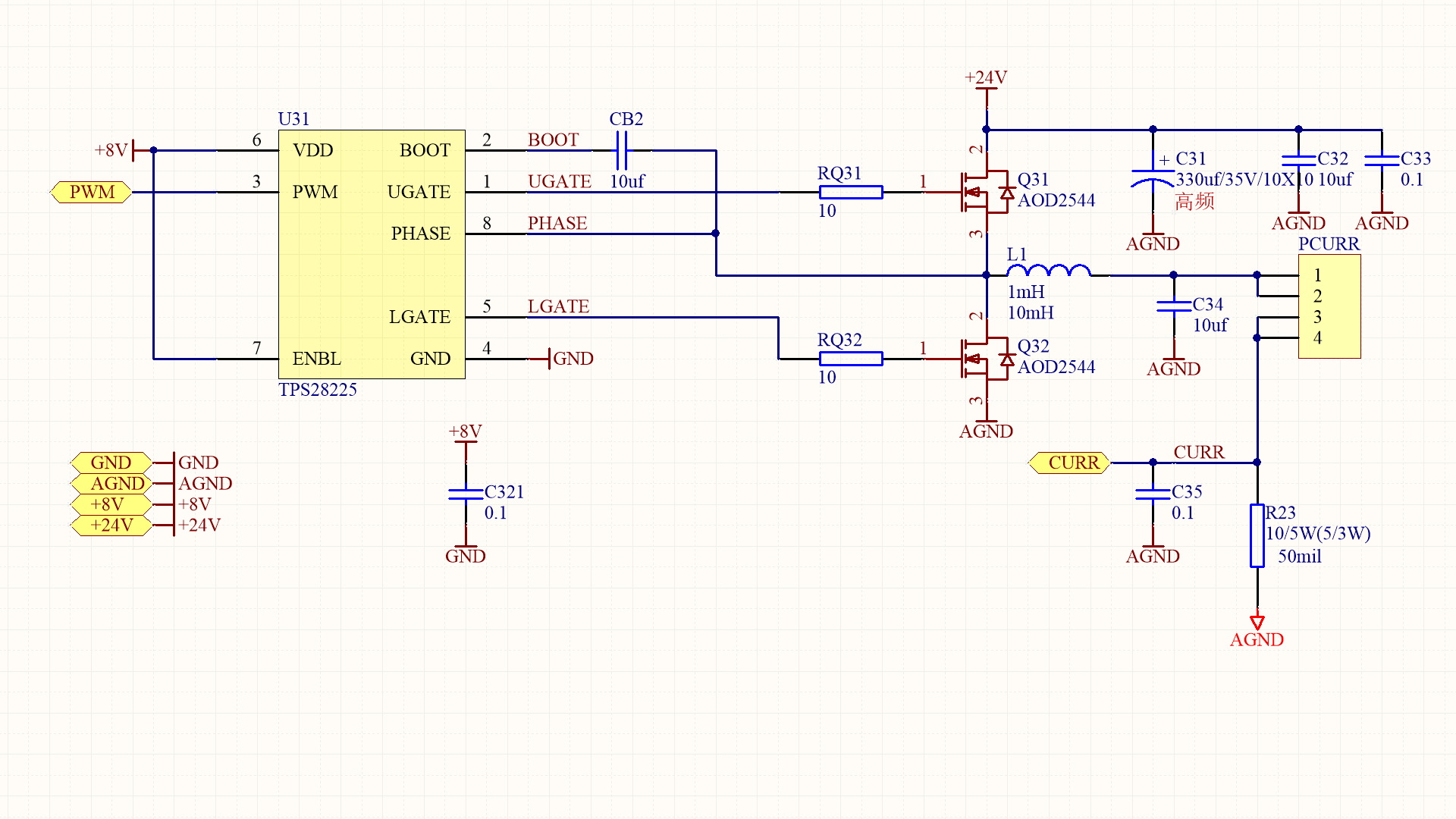Viewport: 1456px width, 819px height.
Task: Click the C321 decoupling capacitor
Action: click(465, 494)
